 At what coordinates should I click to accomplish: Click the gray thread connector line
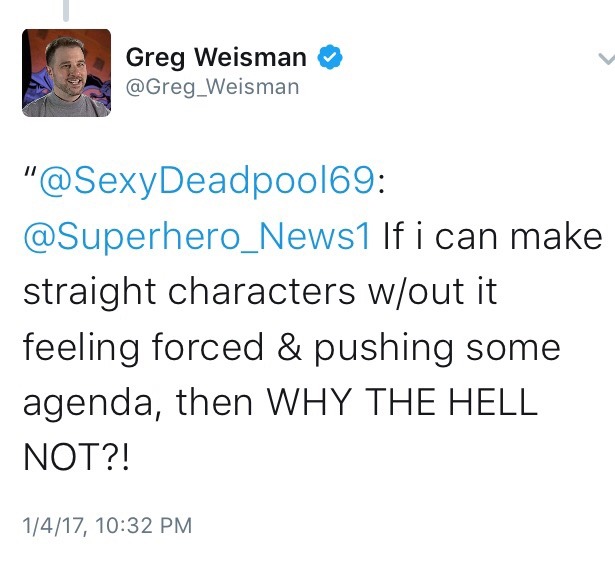pos(66,10)
